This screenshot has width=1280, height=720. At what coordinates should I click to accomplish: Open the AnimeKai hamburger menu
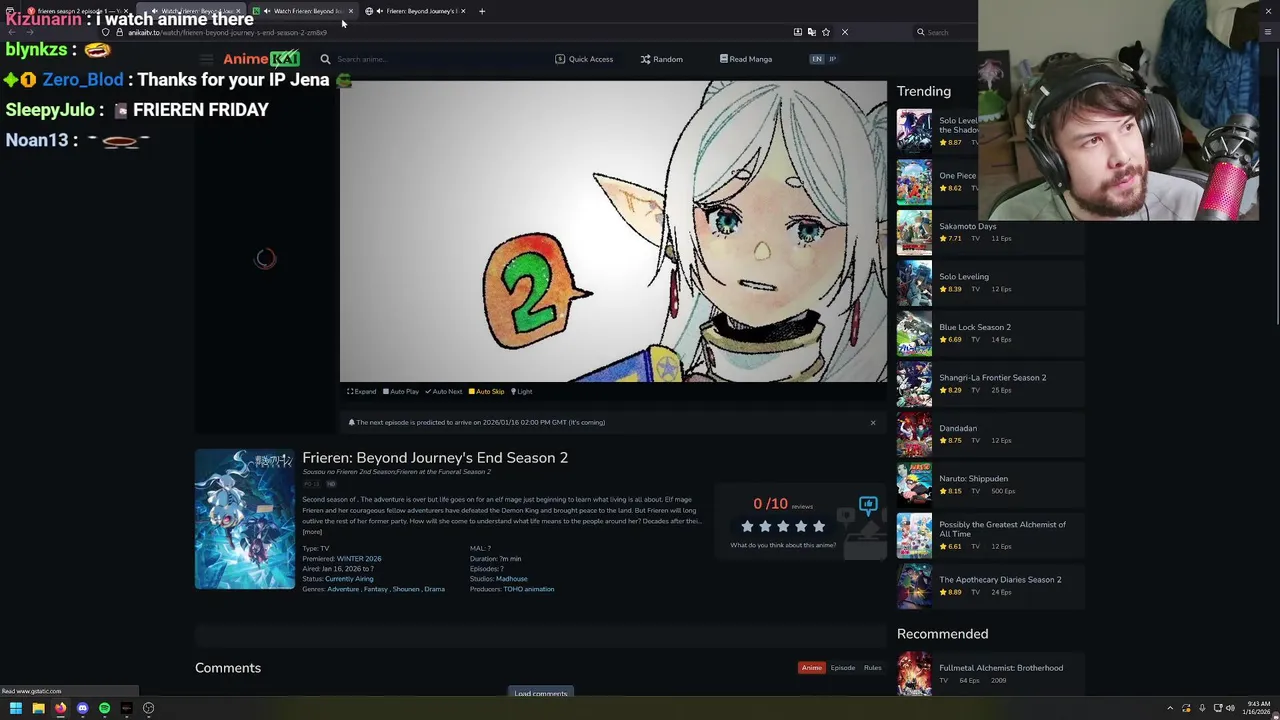[206, 59]
